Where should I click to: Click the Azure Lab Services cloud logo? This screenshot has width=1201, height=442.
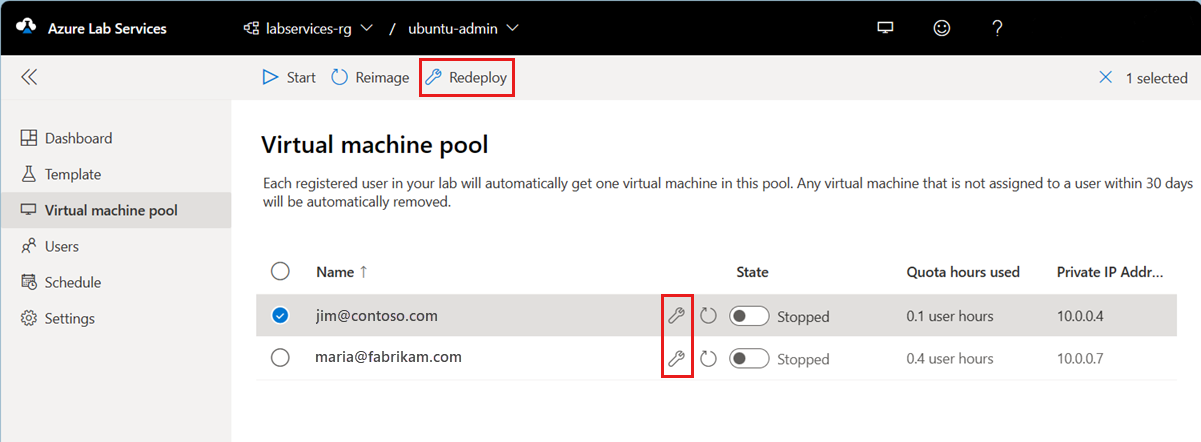point(26,28)
